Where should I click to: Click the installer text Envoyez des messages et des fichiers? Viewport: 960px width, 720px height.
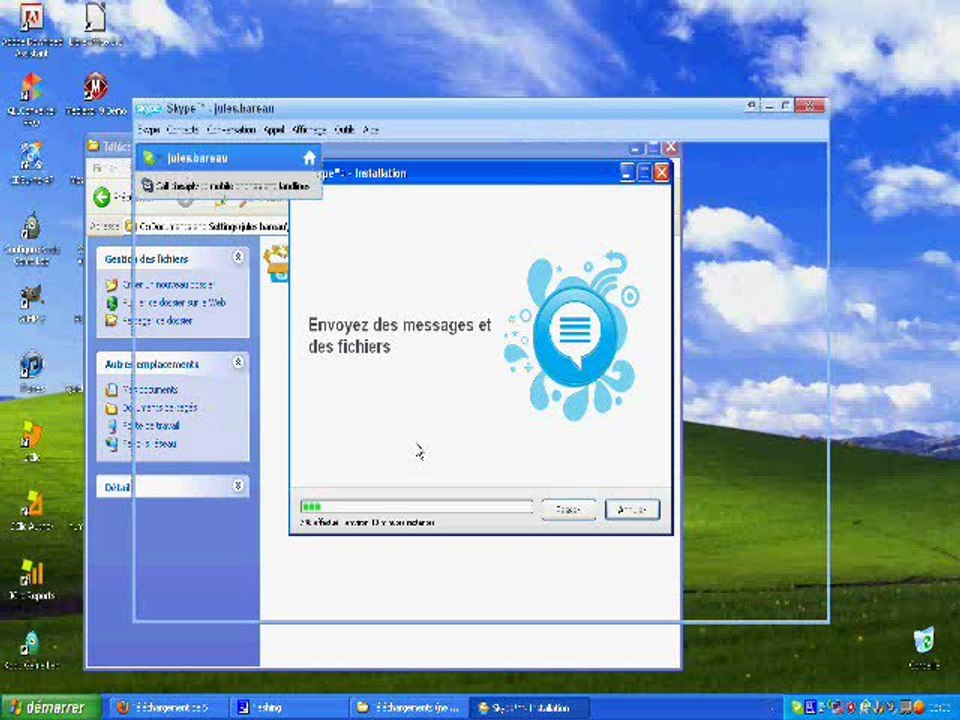click(x=399, y=335)
